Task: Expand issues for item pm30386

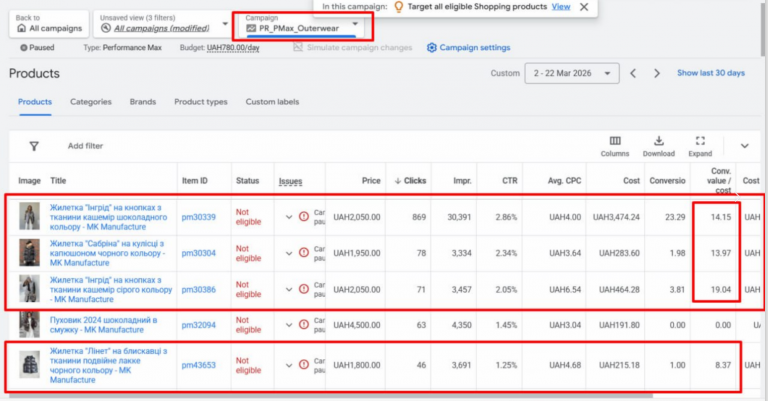Action: coord(288,289)
